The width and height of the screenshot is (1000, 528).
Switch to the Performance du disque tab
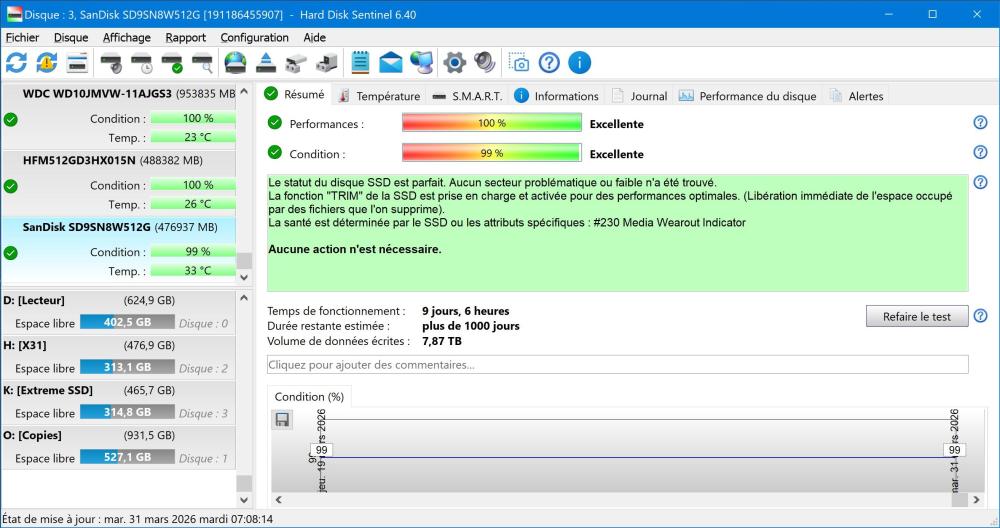(747, 96)
